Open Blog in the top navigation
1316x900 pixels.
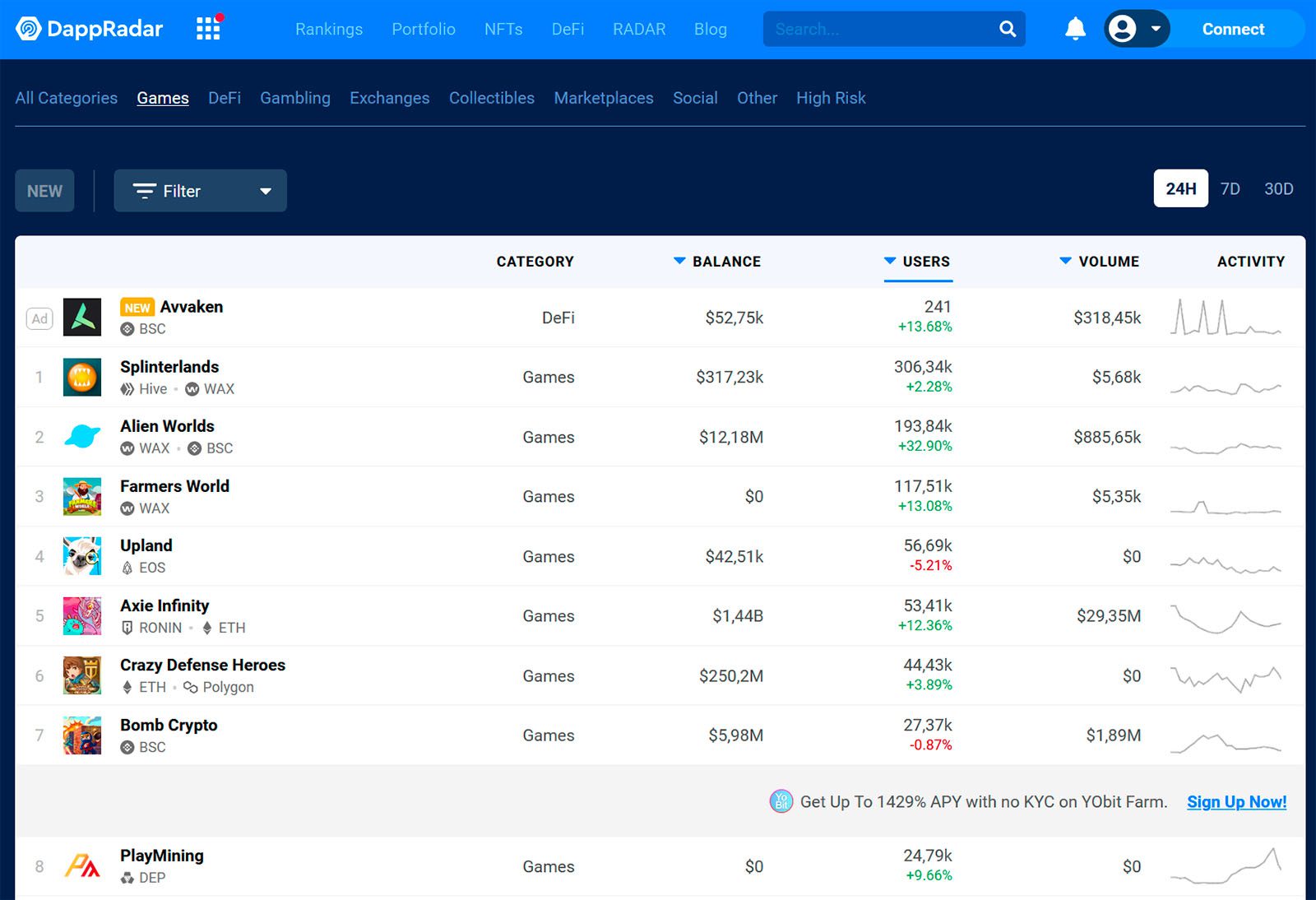pos(711,29)
